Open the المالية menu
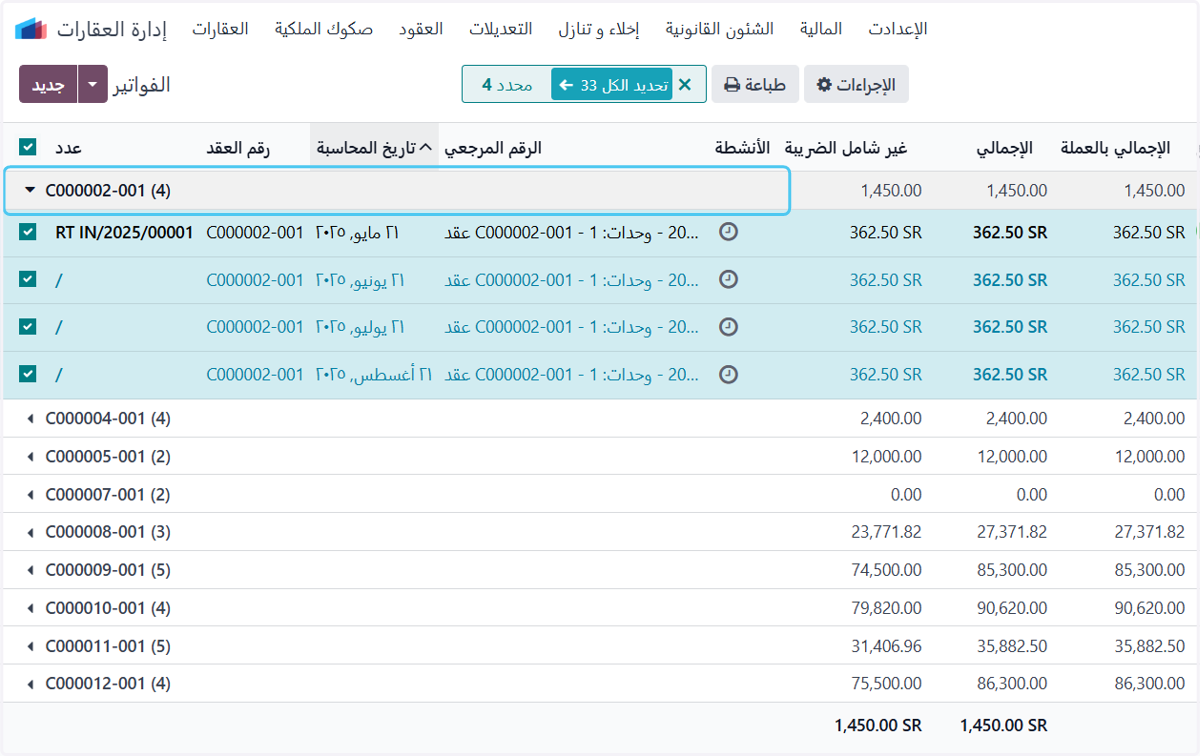 tap(821, 29)
